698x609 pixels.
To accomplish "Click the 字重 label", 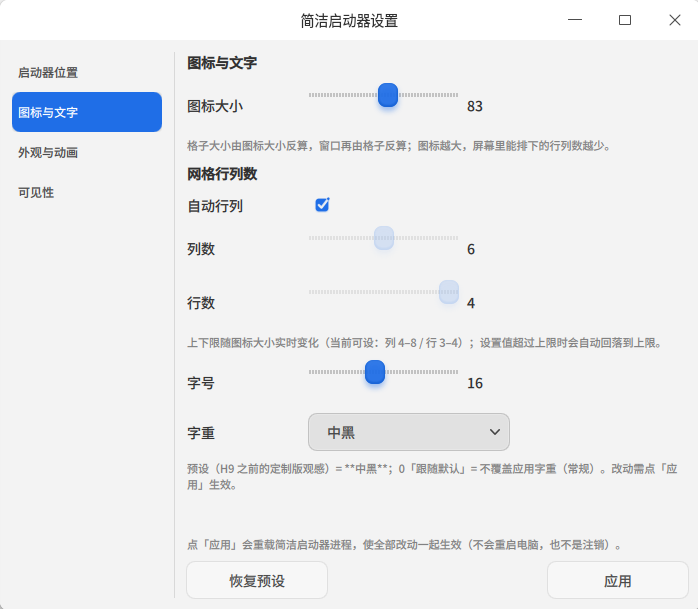I will point(201,433).
